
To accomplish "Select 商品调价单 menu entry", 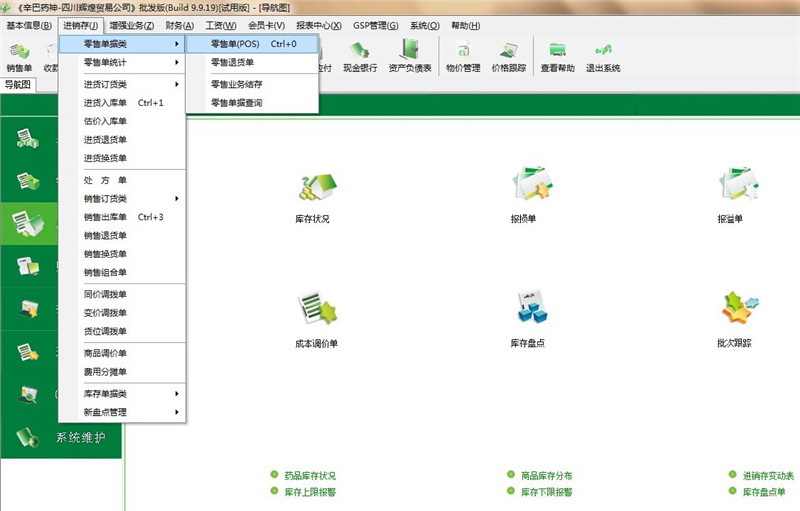I will coord(121,353).
